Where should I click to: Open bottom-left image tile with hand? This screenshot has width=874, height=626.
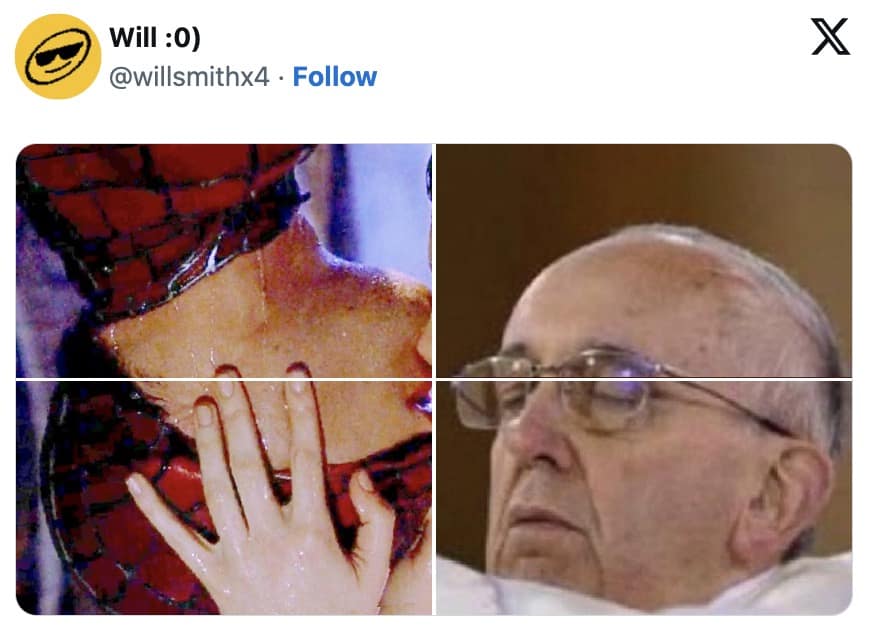tap(224, 498)
